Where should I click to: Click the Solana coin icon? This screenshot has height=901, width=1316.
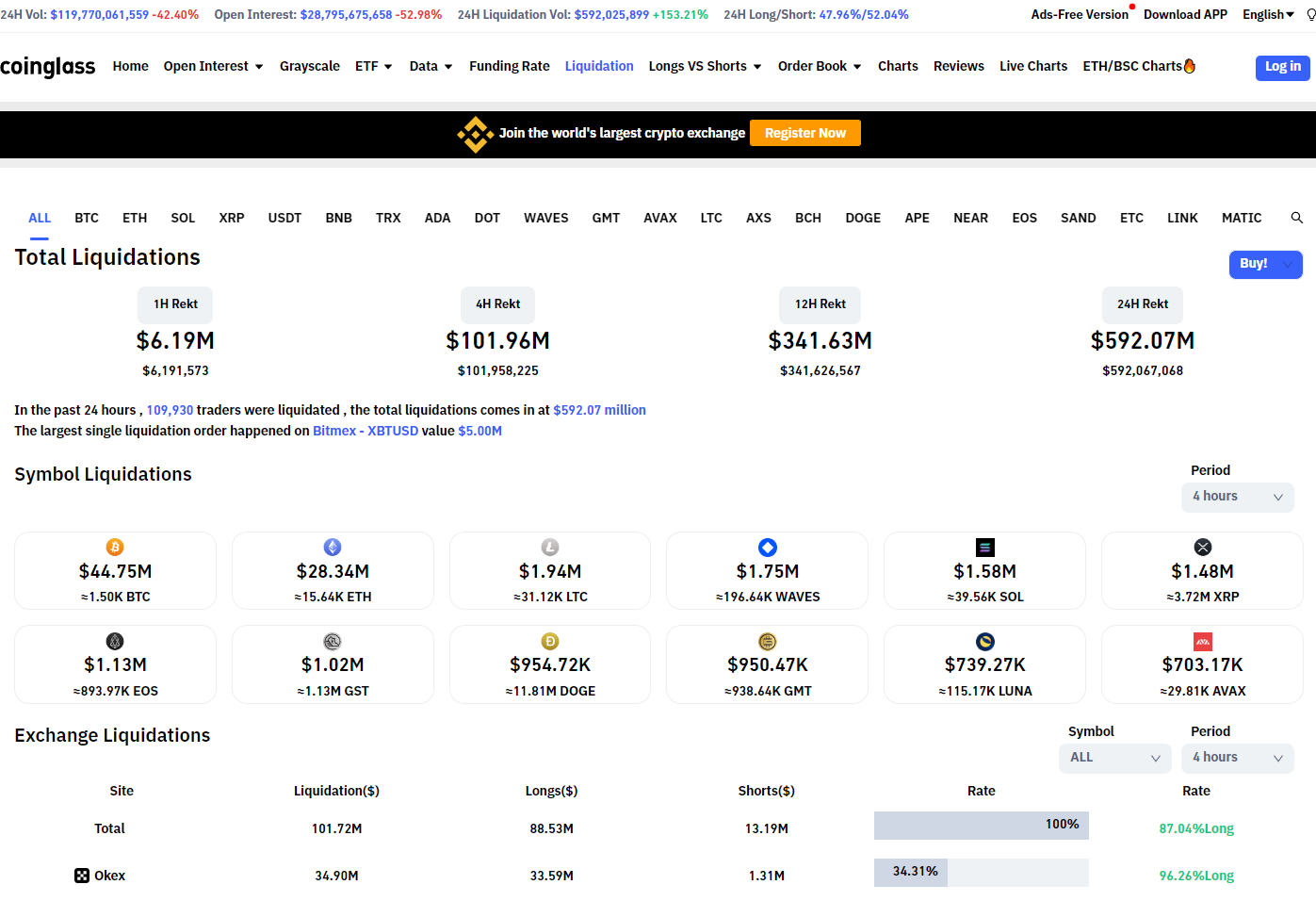click(985, 548)
